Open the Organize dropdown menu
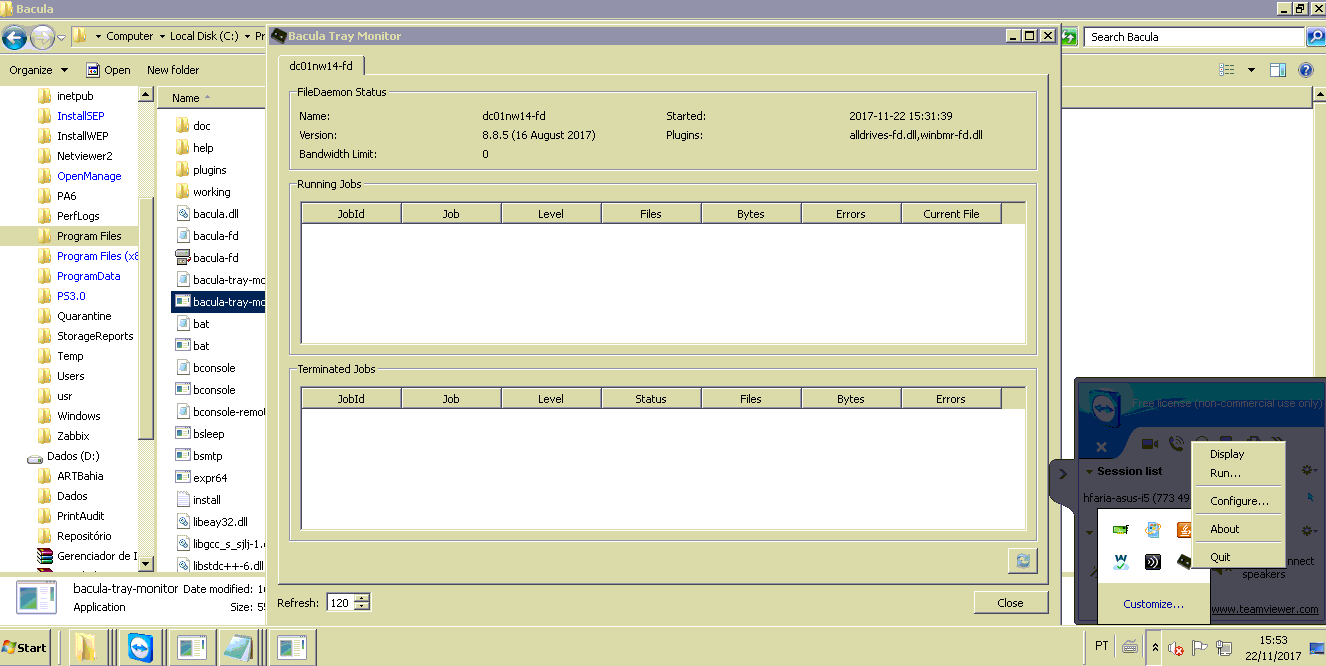This screenshot has width=1326, height=666. tap(38, 70)
